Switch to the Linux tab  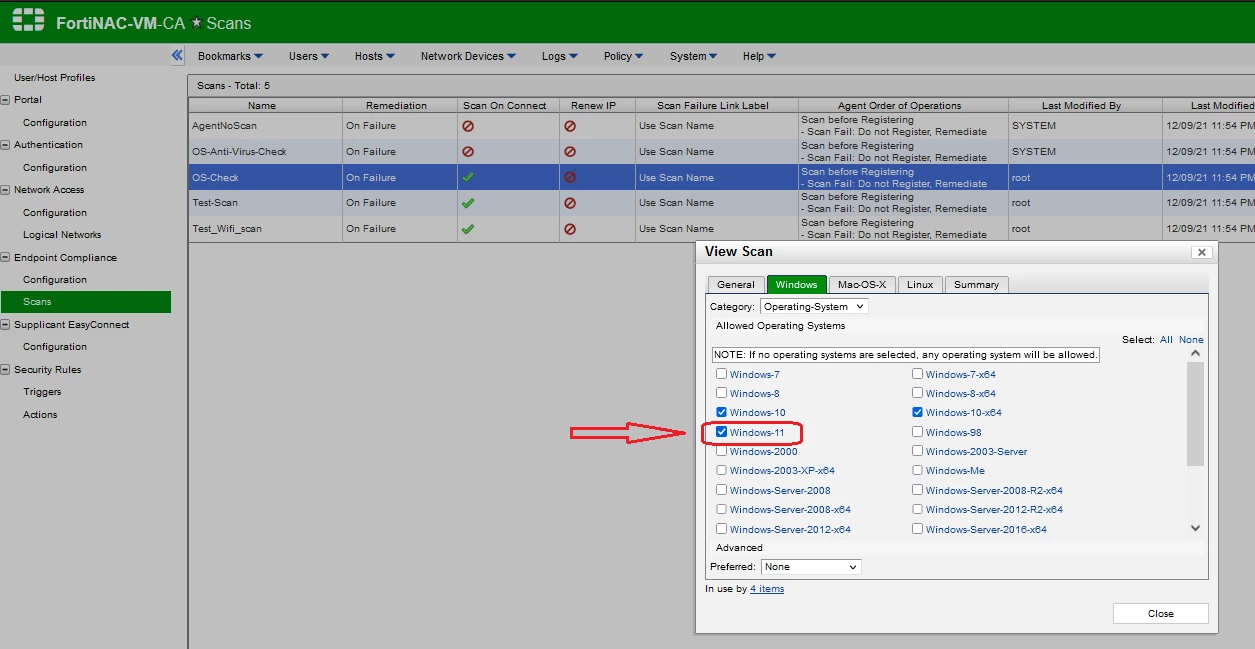pos(920,285)
